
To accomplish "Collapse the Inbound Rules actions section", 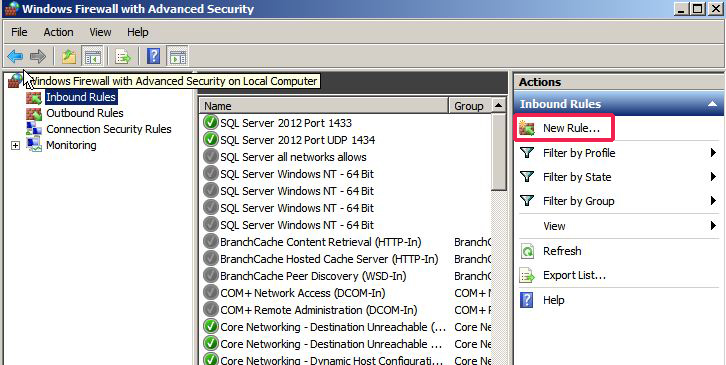I will 713,104.
